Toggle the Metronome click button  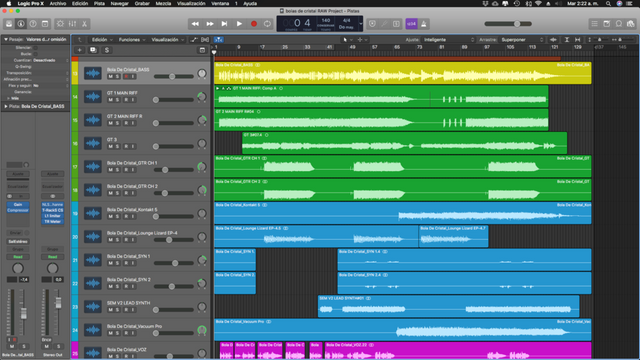tap(424, 24)
